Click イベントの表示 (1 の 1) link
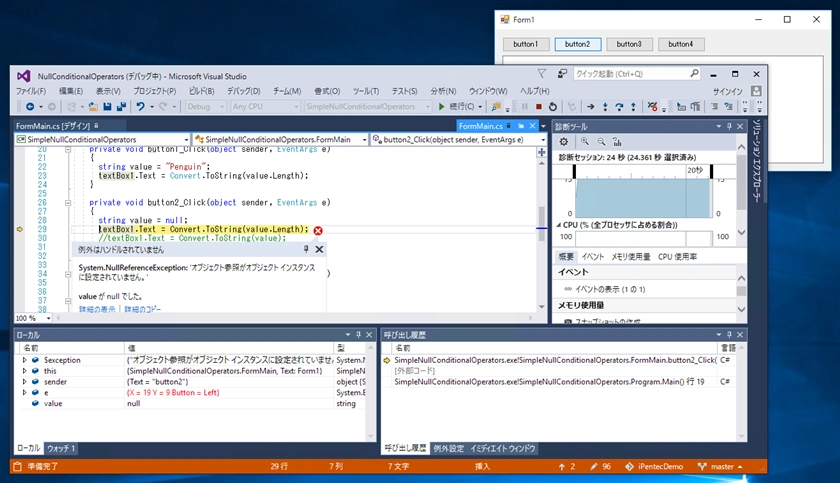 pyautogui.click(x=610, y=289)
